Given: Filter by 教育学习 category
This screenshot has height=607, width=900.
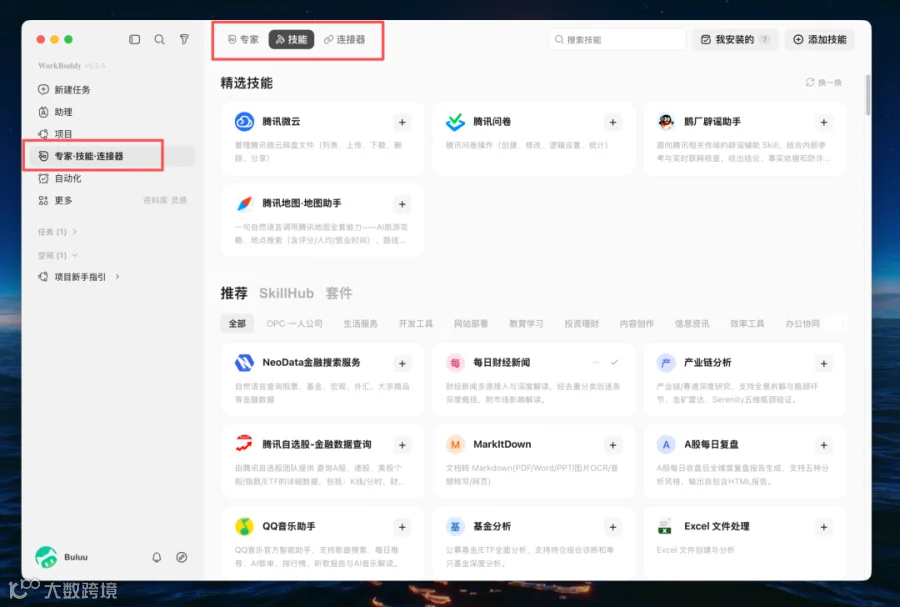Looking at the screenshot, I should (526, 324).
